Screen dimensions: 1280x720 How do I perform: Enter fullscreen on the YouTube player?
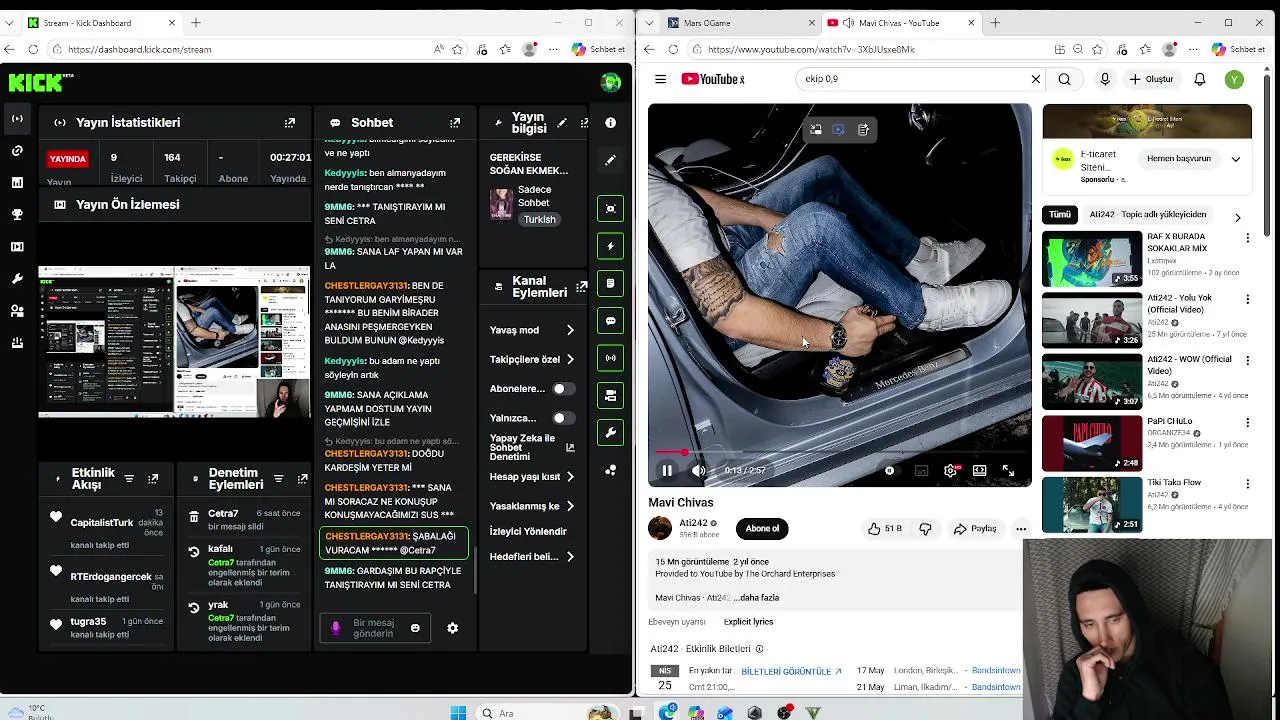pyautogui.click(x=1008, y=471)
